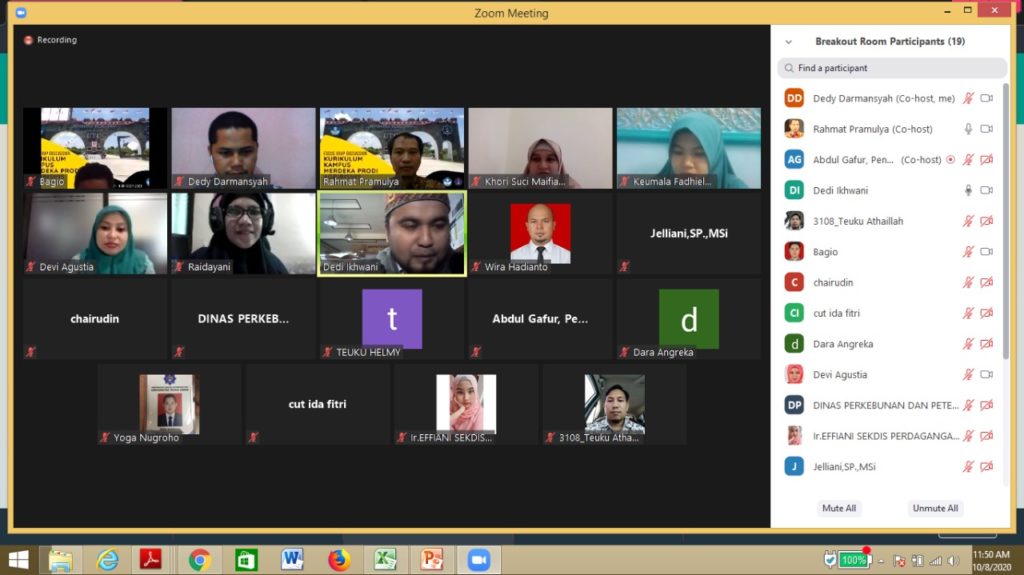This screenshot has width=1024, height=575.
Task: Click Rahmat Pramulya's microphone icon in list
Action: (967, 129)
